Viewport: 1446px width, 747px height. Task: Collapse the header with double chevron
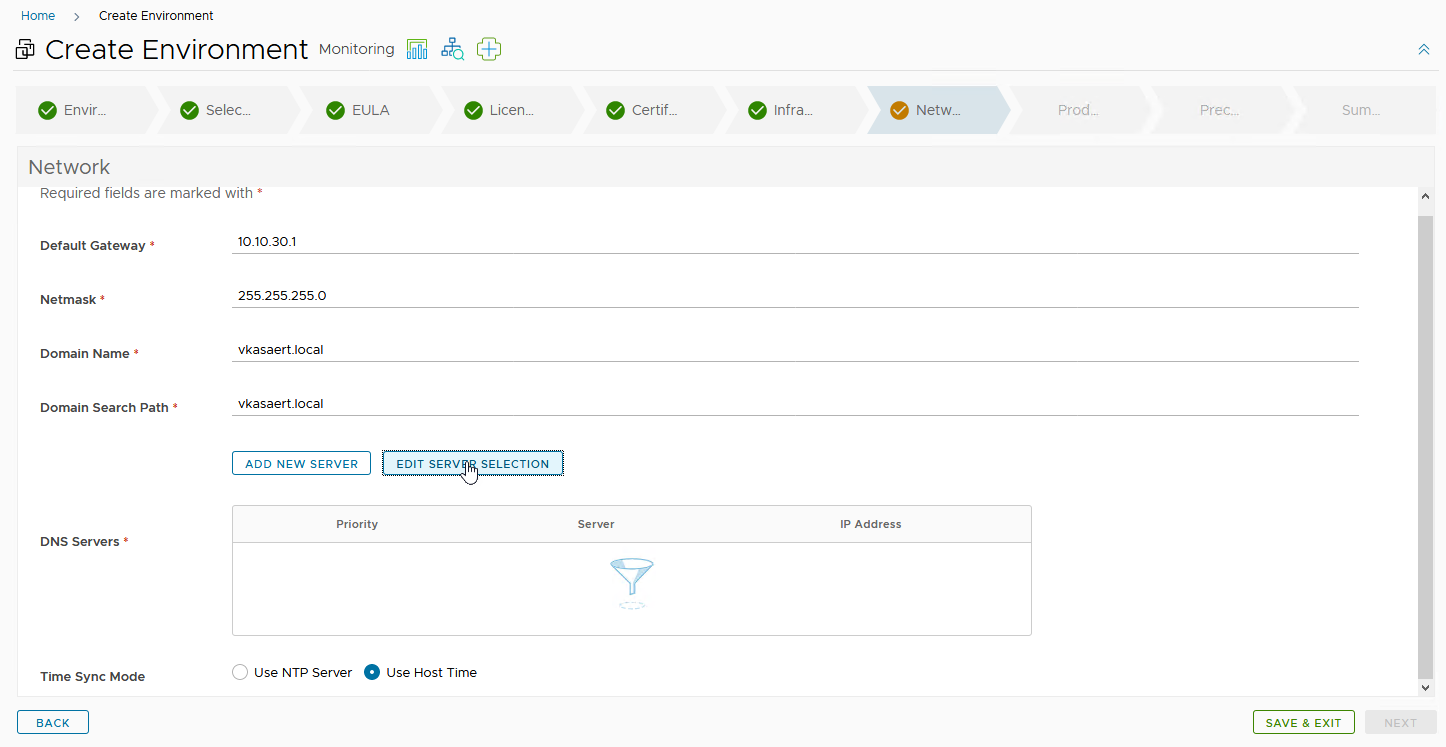tap(1423, 49)
